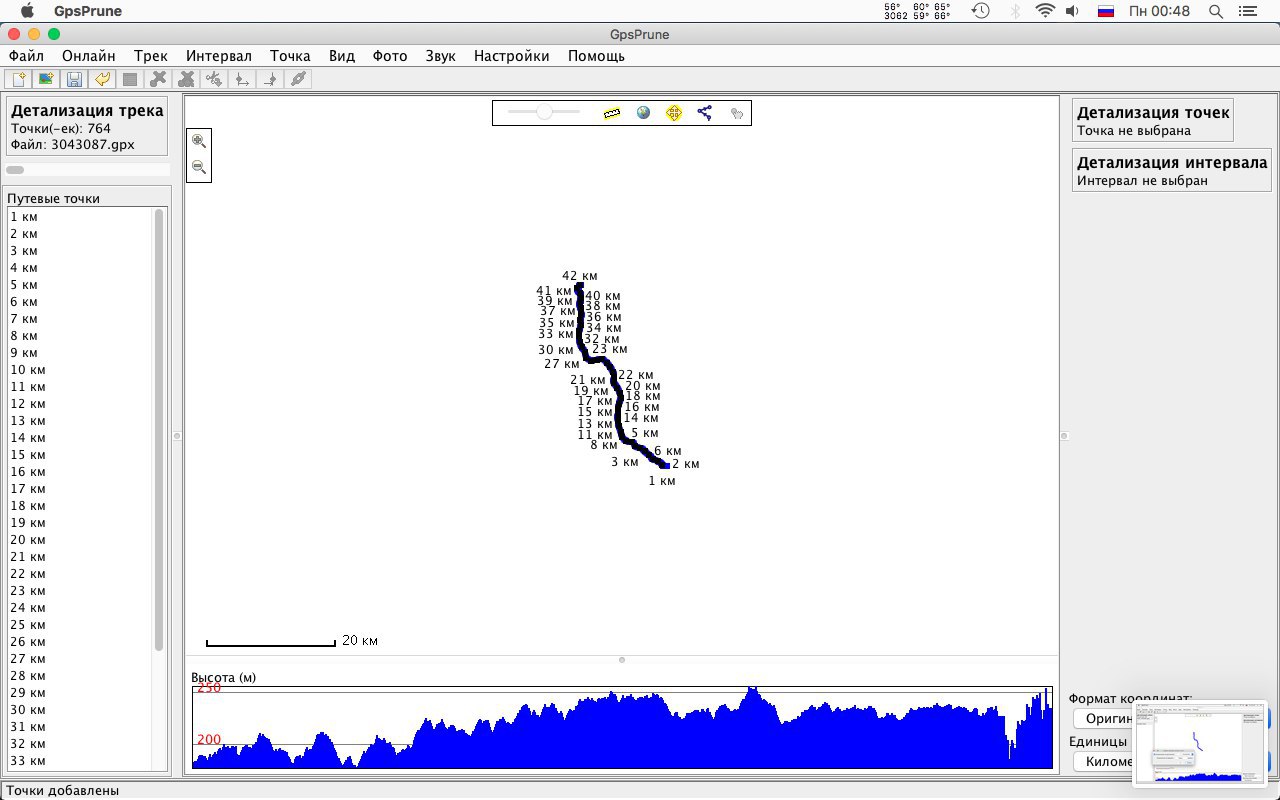
Task: Click the volume speaker icon in the menu bar
Action: point(1073,11)
